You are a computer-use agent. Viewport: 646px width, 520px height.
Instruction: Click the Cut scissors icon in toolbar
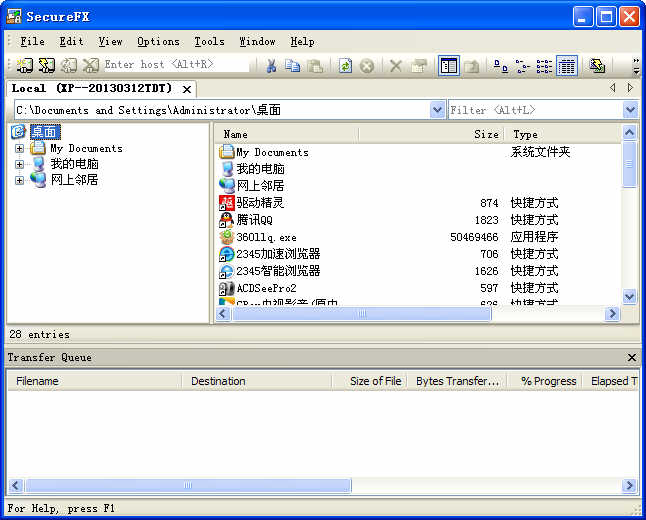coord(270,66)
